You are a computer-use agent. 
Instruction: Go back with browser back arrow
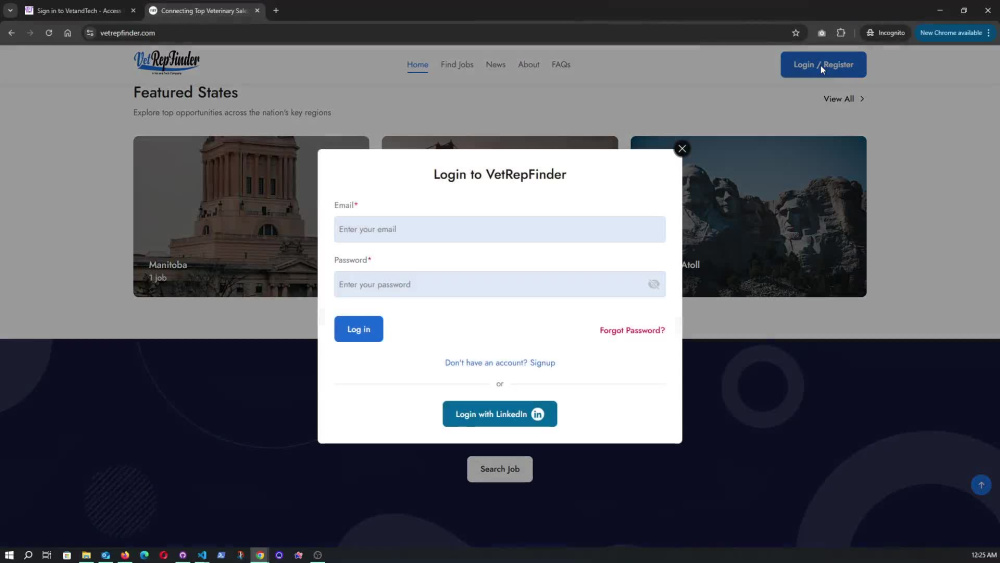[x=11, y=33]
